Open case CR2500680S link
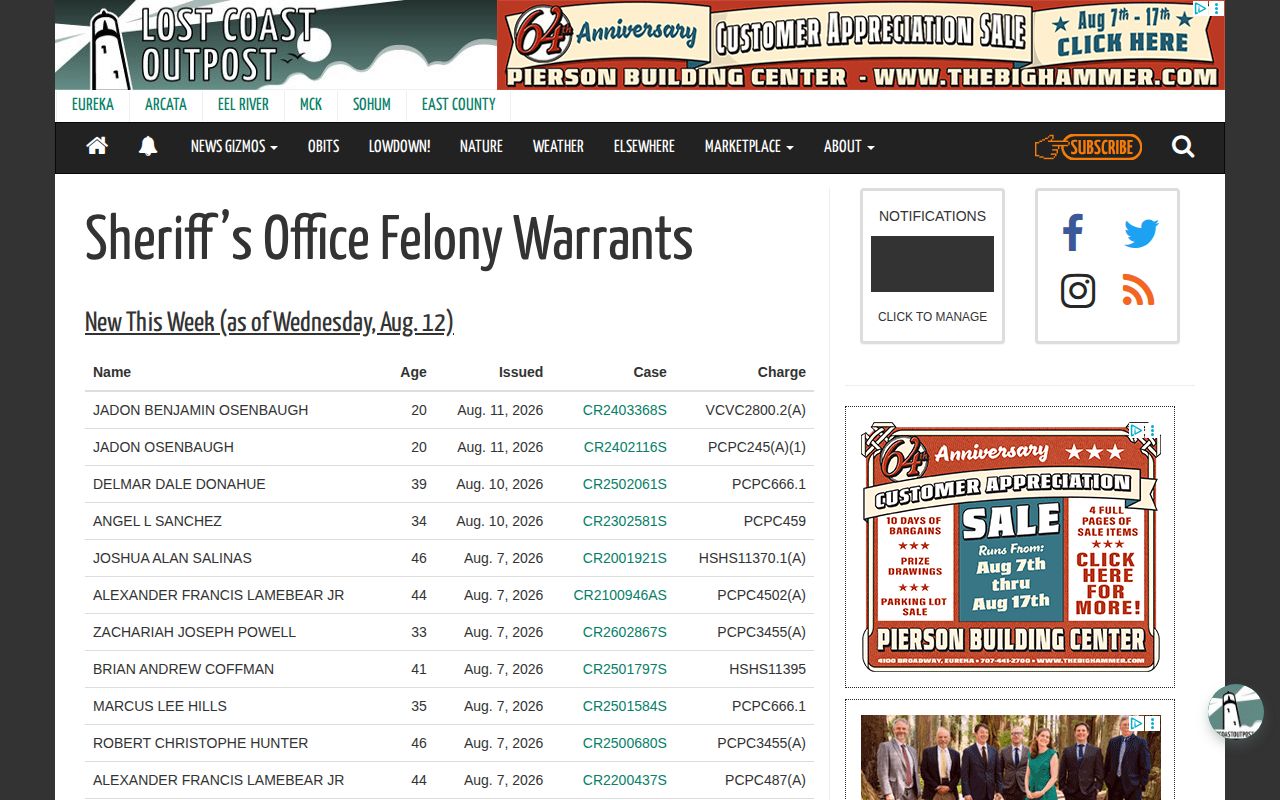Image resolution: width=1280 pixels, height=800 pixels. click(625, 743)
